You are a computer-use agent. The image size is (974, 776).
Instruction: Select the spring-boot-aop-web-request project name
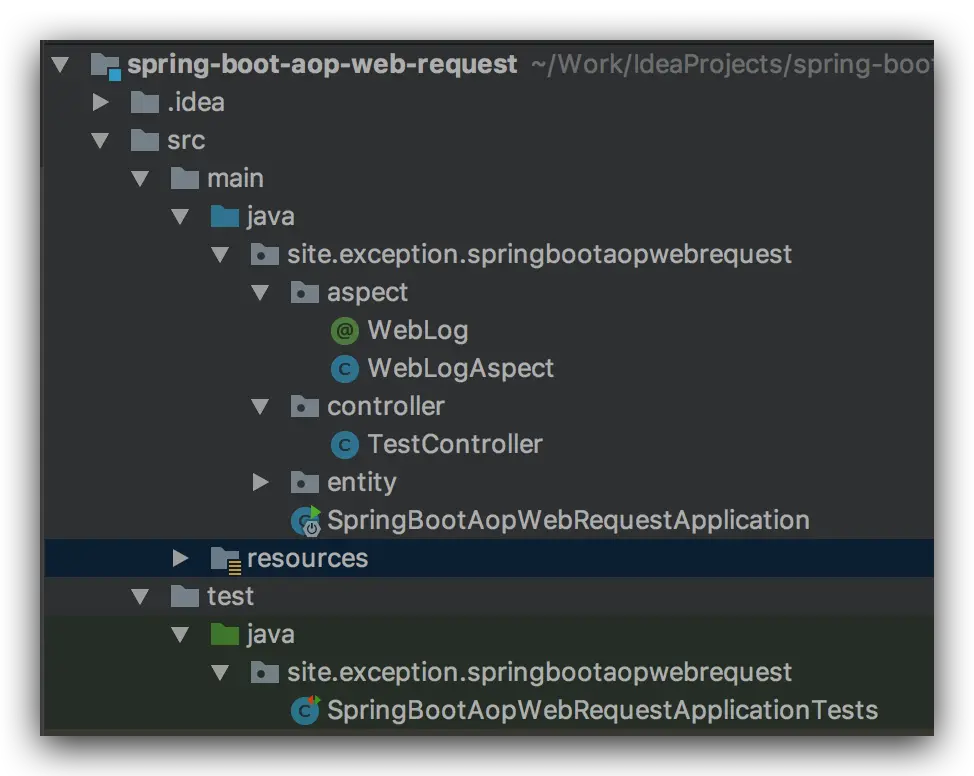point(322,65)
